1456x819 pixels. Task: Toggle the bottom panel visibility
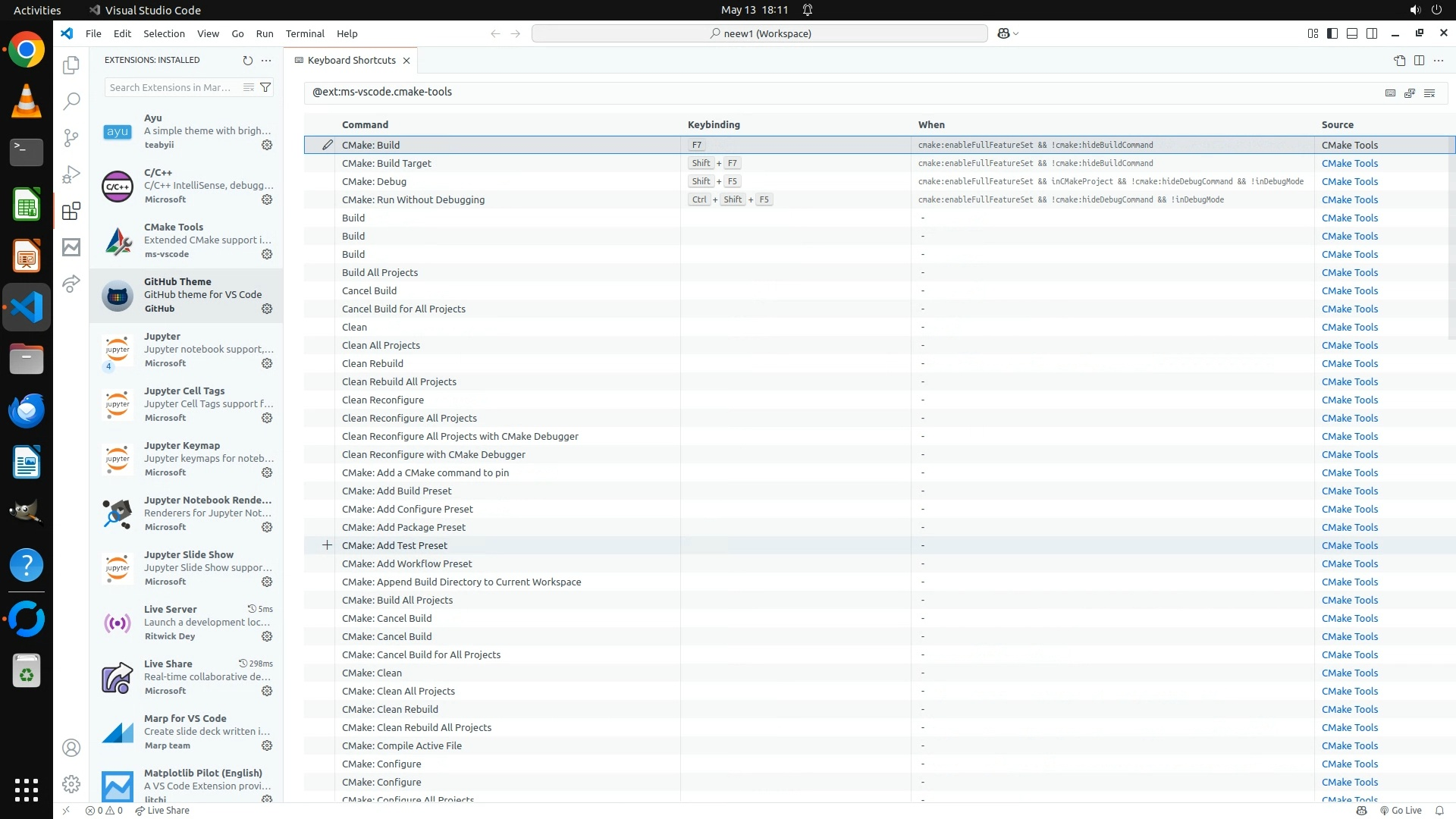(1352, 33)
